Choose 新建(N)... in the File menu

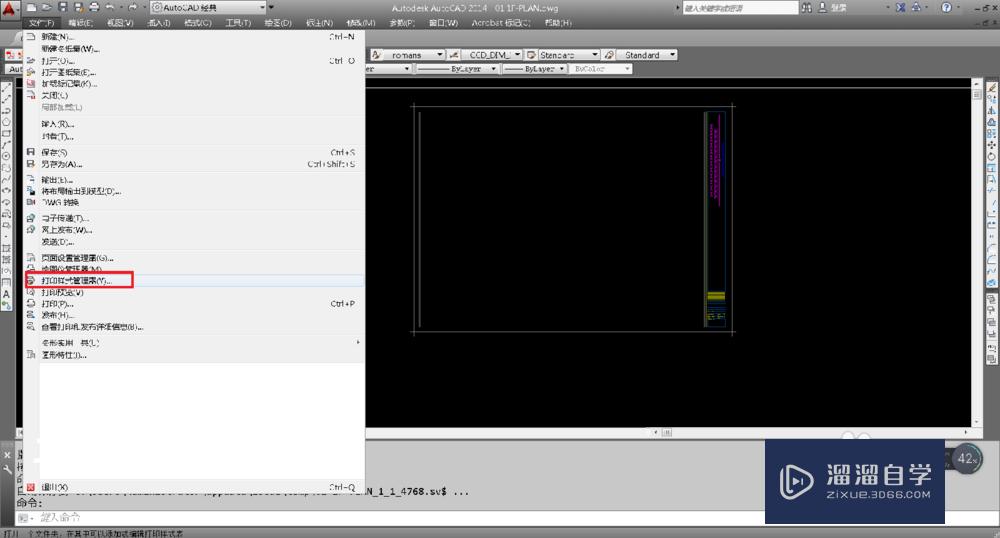[x=195, y=37]
